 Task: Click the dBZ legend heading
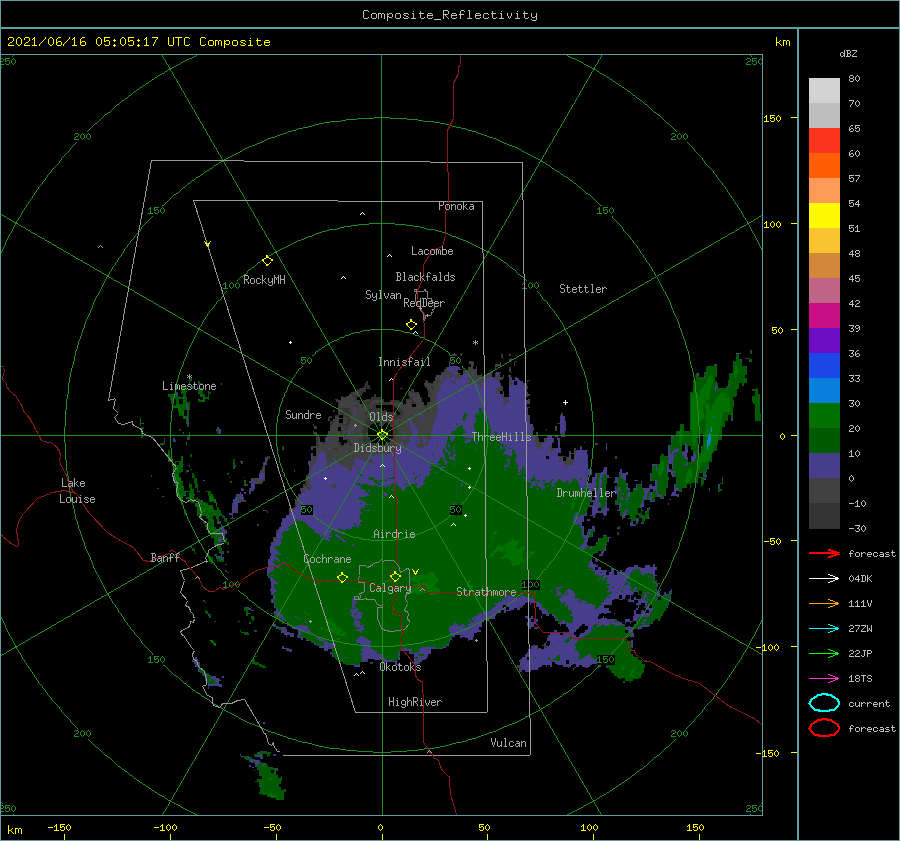point(848,53)
